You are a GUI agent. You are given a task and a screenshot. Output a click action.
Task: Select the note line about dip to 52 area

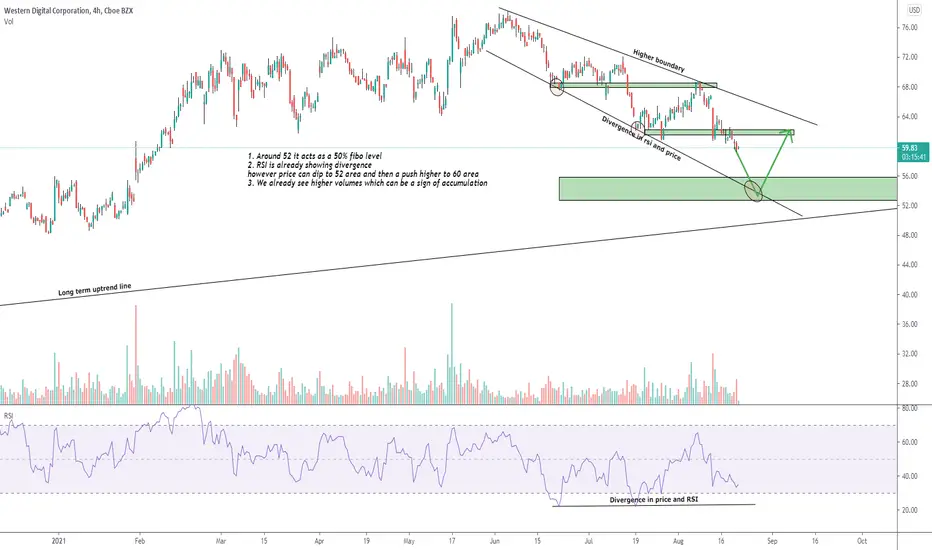point(363,174)
